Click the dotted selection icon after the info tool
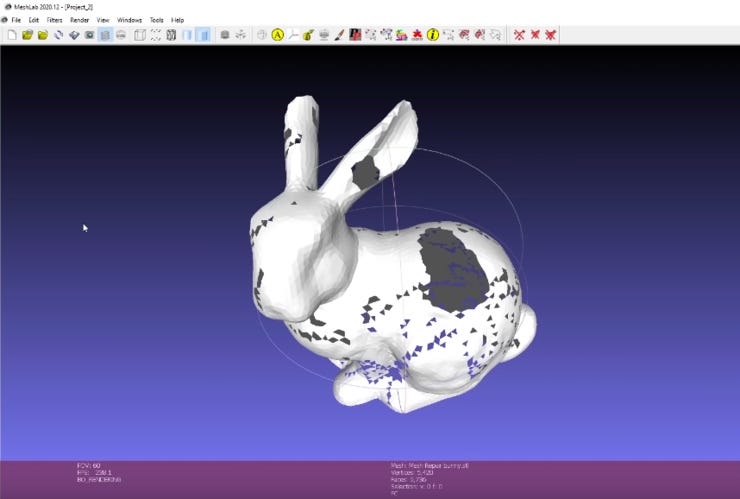 (448, 34)
